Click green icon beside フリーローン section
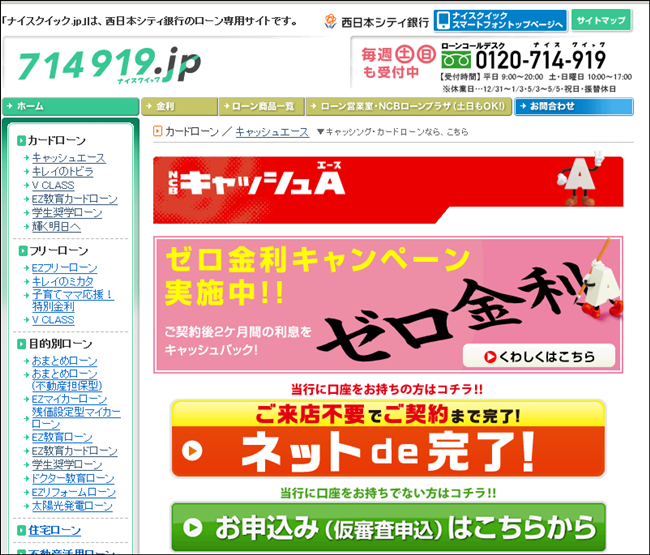Viewport: 650px width, 555px height. pos(23,251)
